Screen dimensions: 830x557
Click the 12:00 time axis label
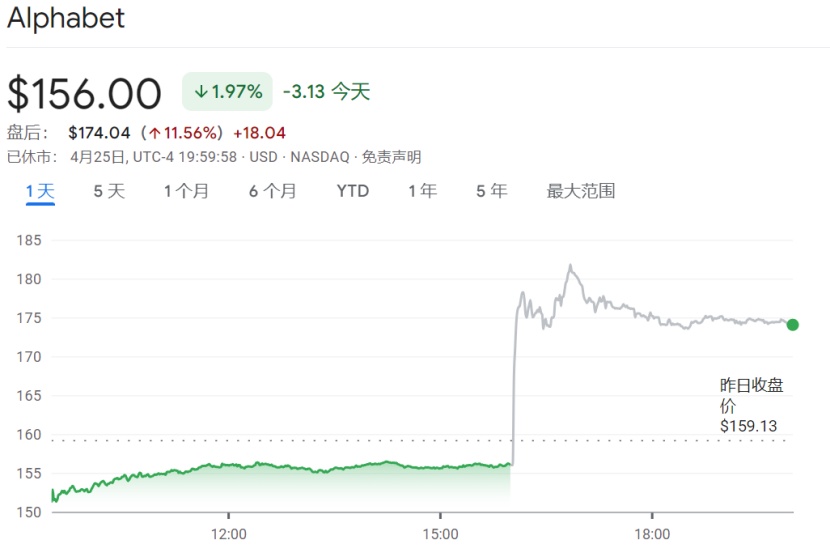click(x=229, y=534)
